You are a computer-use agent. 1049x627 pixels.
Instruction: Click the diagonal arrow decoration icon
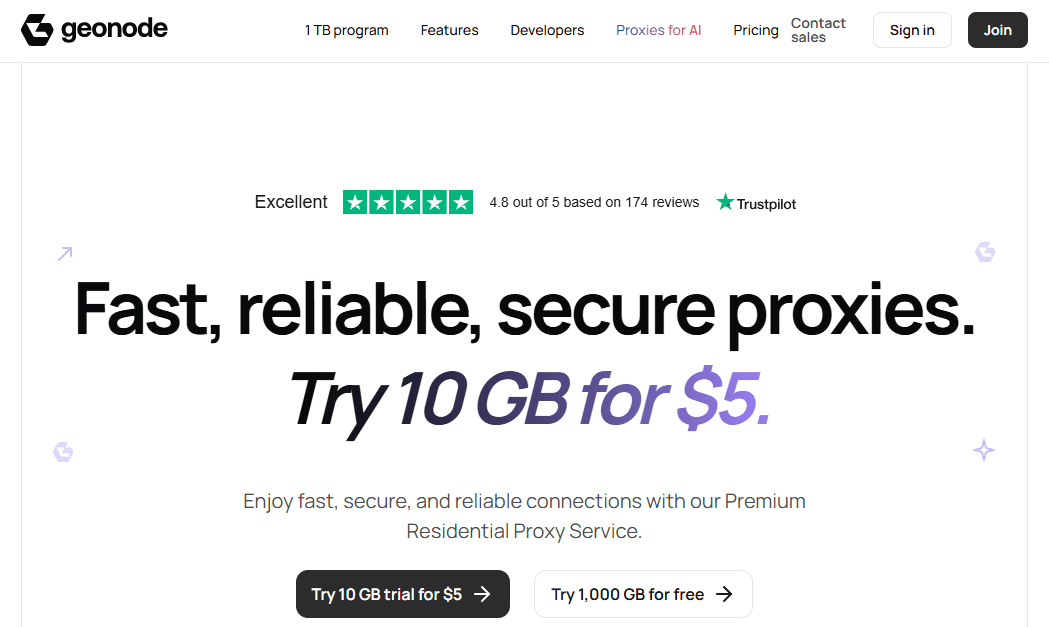pos(65,254)
